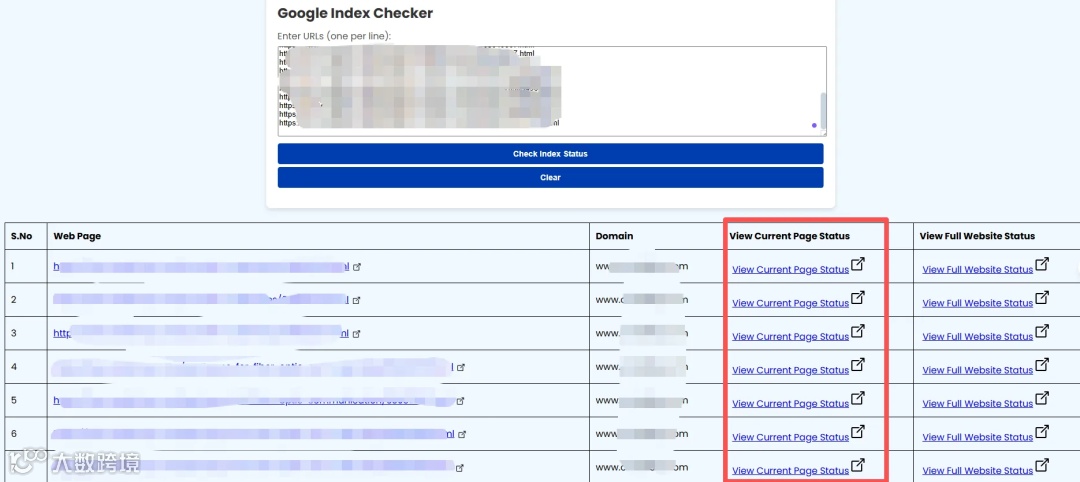
Task: Click external-link icon beside row 2 website status
Action: (1042, 297)
